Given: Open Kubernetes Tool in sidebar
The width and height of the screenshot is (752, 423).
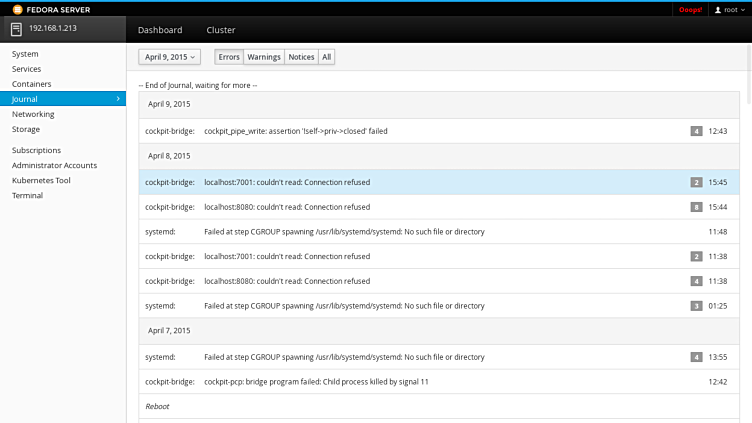Looking at the screenshot, I should [x=41, y=180].
